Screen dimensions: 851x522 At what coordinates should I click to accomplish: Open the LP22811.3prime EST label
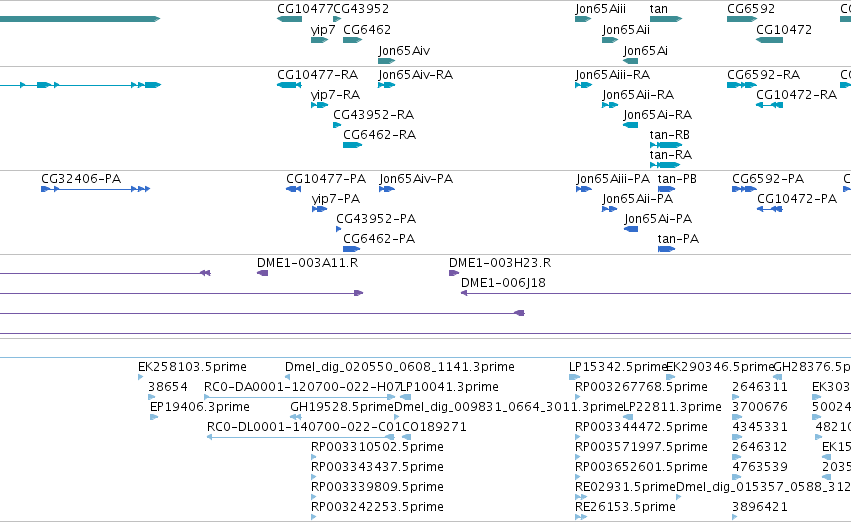coord(672,407)
